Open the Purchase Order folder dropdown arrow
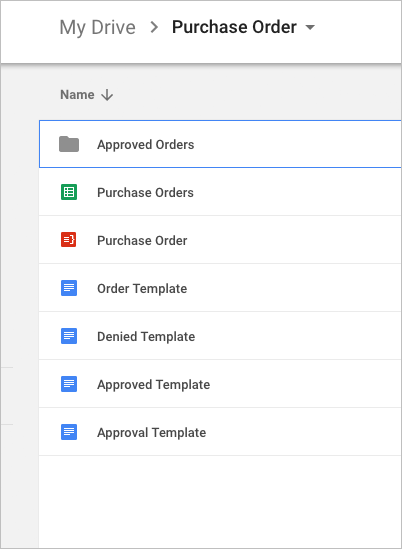Image resolution: width=402 pixels, height=549 pixels. [x=310, y=27]
